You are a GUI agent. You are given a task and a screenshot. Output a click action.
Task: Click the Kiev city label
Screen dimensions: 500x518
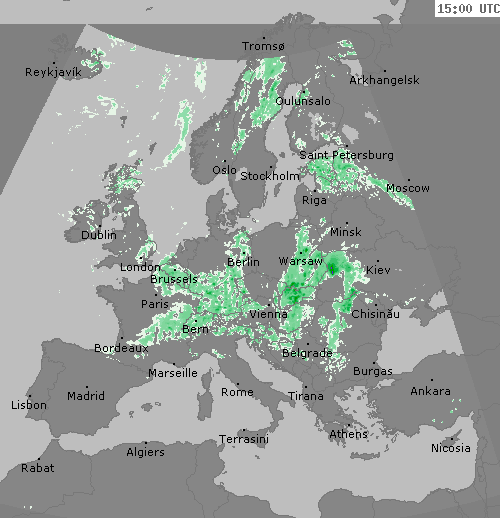tap(378, 270)
